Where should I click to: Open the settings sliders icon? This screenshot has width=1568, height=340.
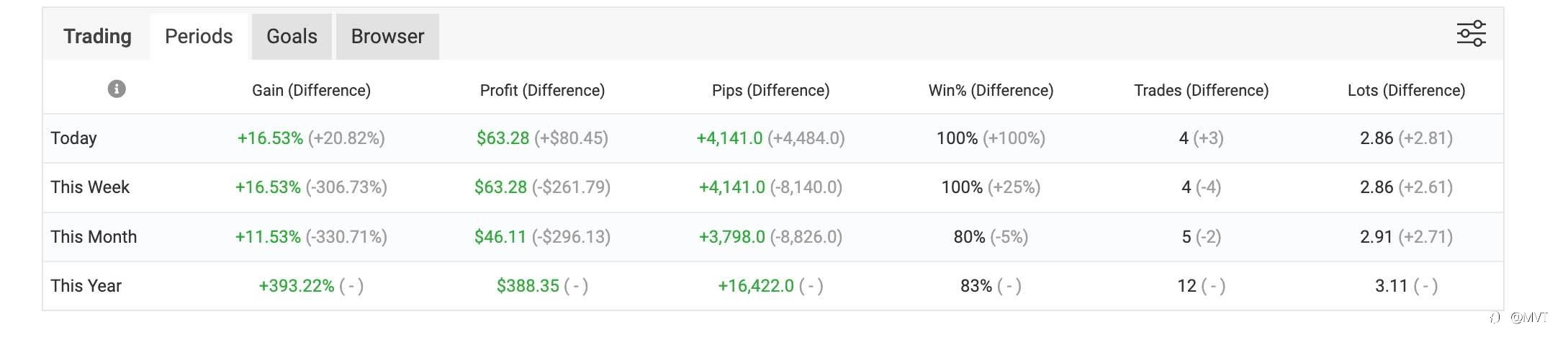(x=1471, y=34)
